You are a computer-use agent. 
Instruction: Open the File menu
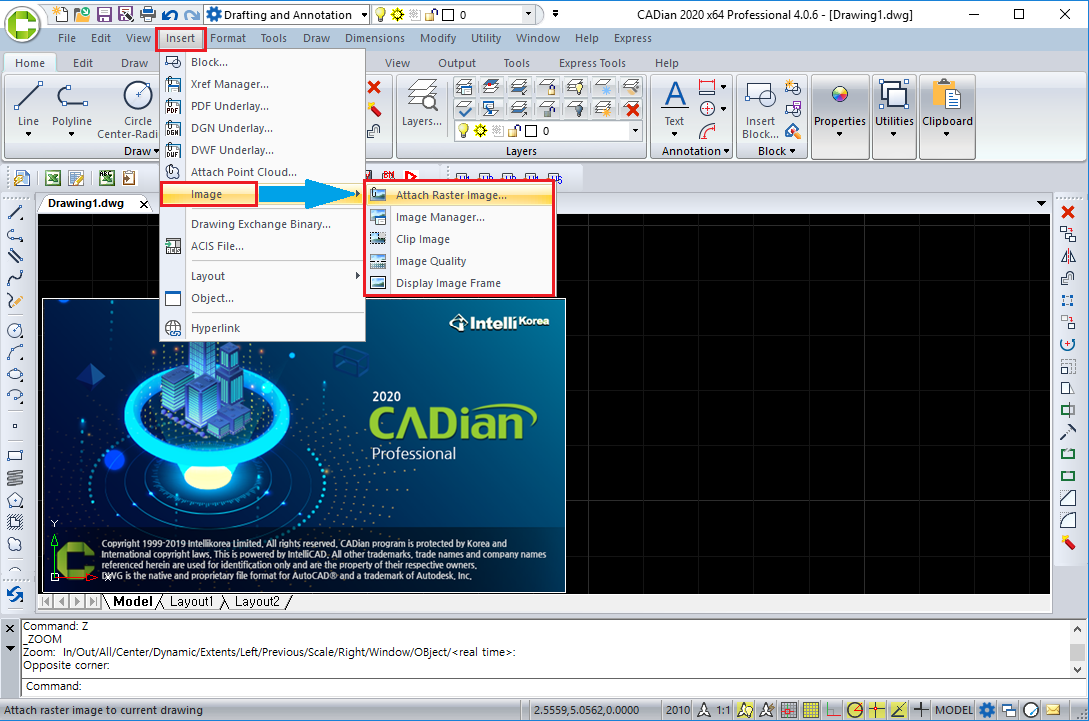click(x=67, y=38)
